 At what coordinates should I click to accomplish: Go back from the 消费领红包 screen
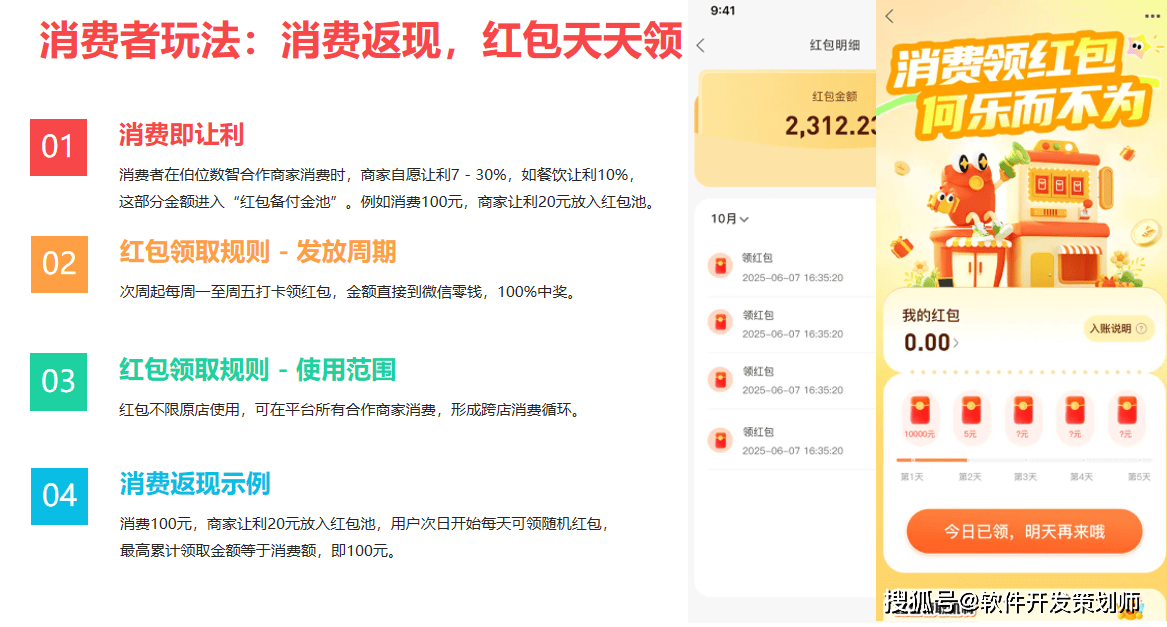pyautogui.click(x=889, y=16)
